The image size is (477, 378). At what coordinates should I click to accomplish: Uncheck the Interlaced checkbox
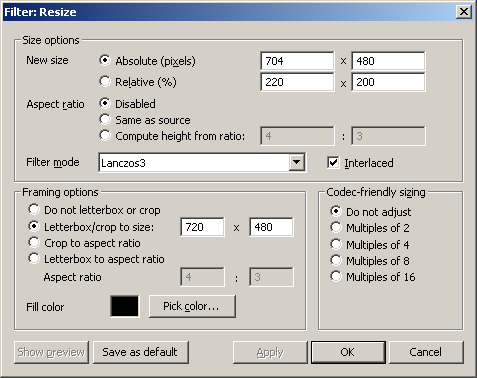(x=333, y=163)
